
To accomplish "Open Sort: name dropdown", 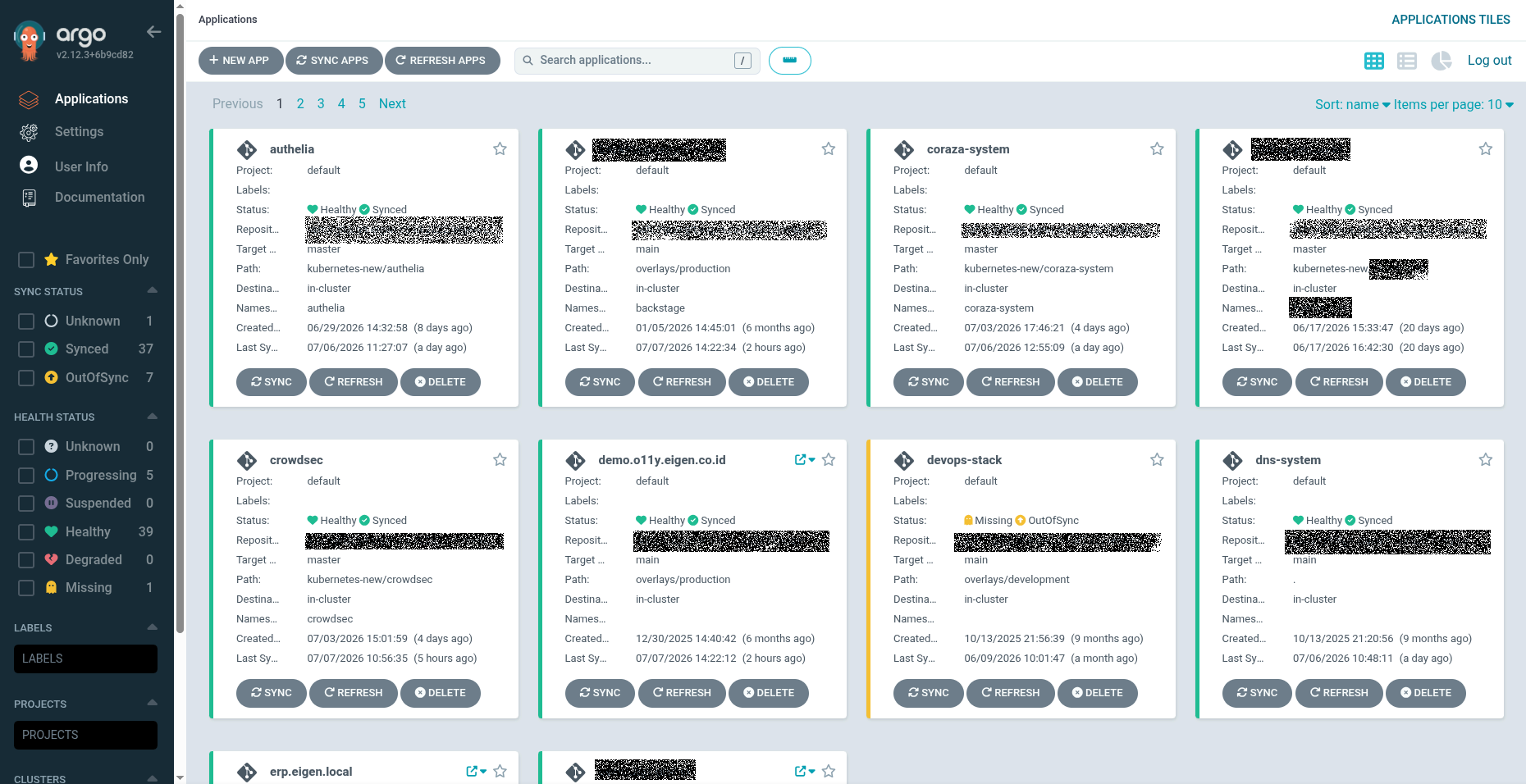I will tap(1352, 105).
